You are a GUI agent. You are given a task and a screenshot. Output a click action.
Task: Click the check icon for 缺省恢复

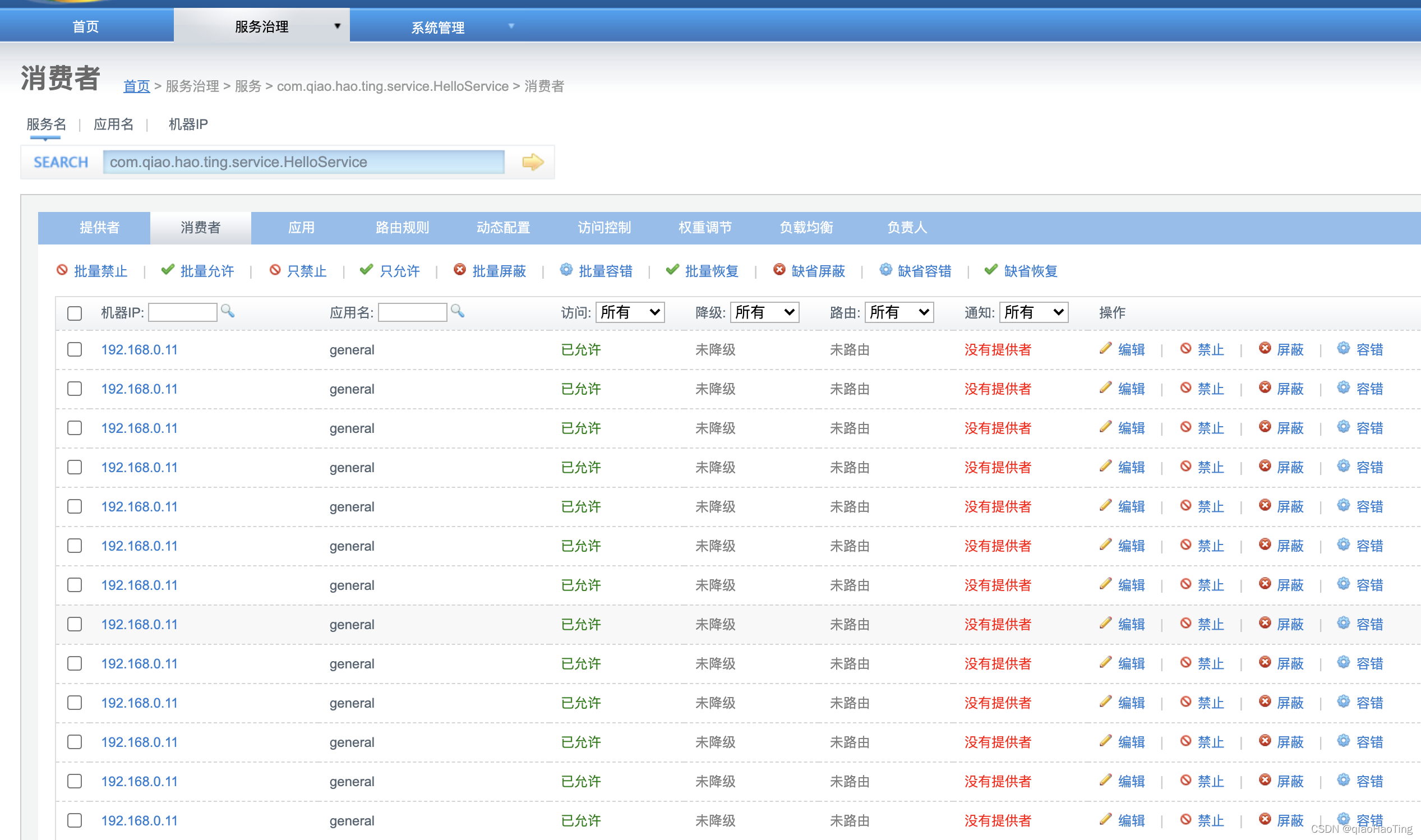tap(991, 270)
